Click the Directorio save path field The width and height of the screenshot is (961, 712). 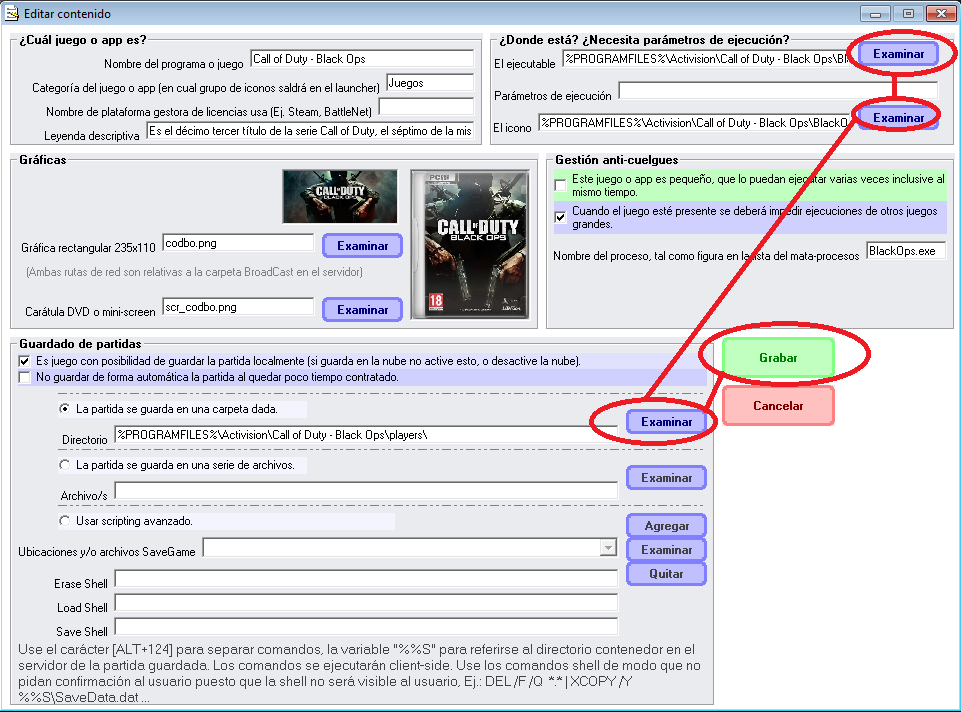click(x=366, y=434)
